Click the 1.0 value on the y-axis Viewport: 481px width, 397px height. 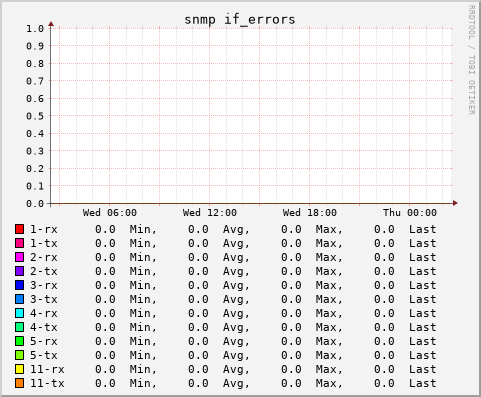(x=35, y=29)
